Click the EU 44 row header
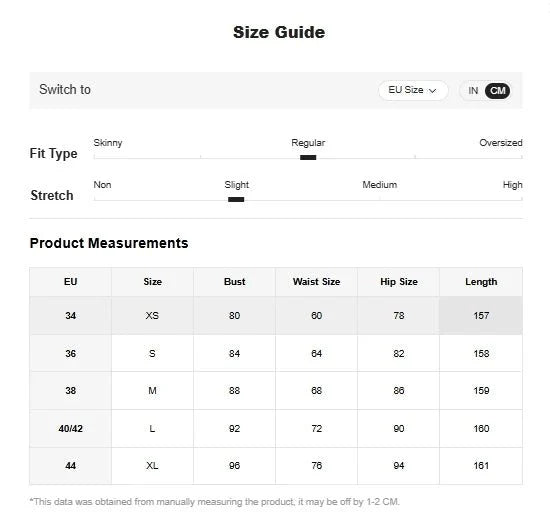Viewport: 550px width, 518px height. click(x=71, y=466)
